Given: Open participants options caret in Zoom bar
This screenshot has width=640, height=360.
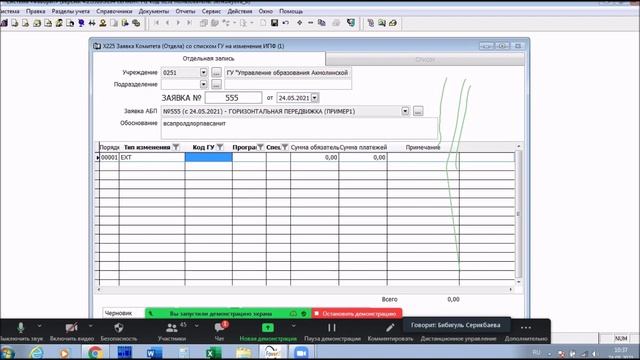Looking at the screenshot, I should click(x=197, y=326).
